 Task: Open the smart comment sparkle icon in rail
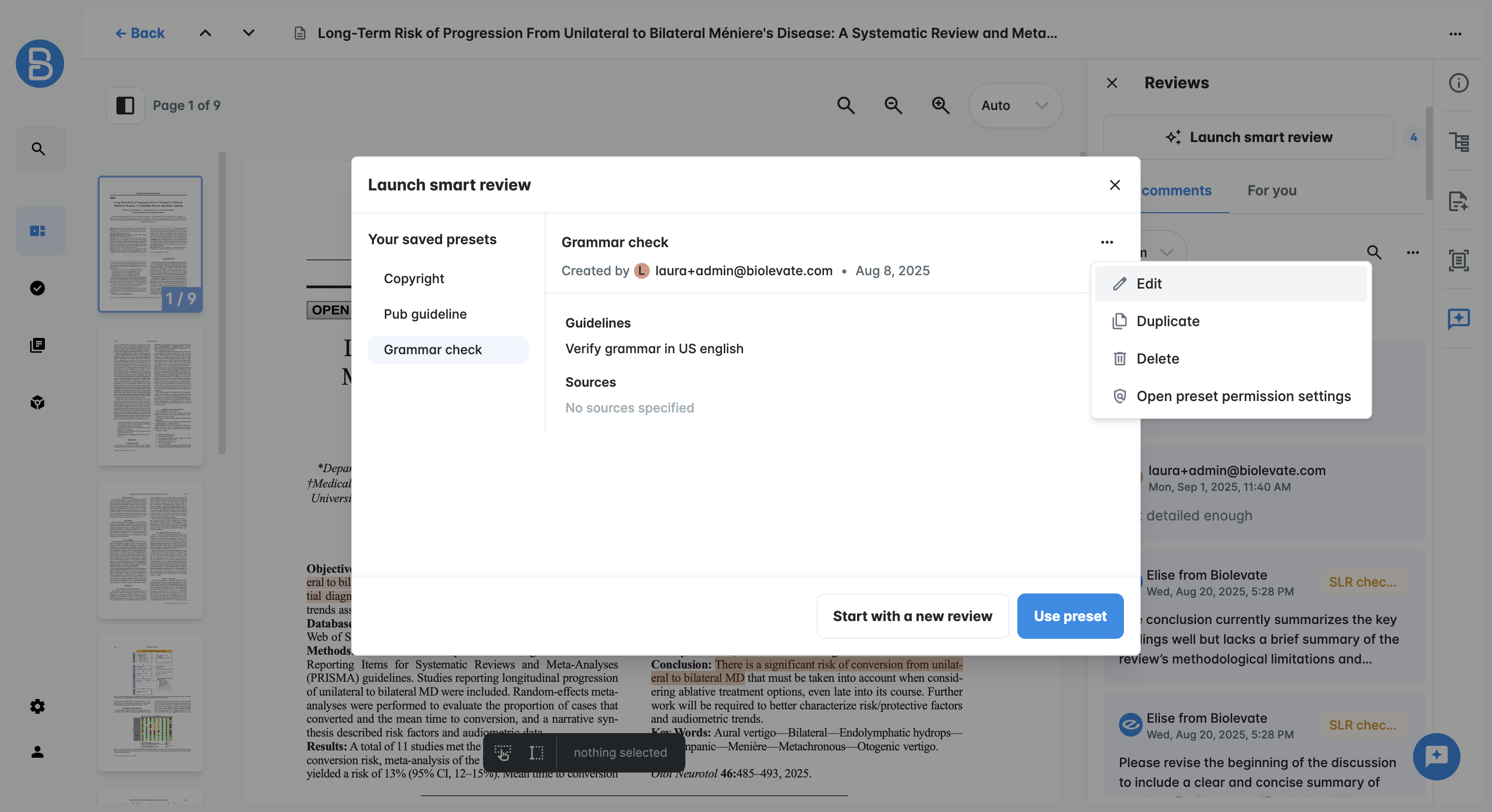1458,319
